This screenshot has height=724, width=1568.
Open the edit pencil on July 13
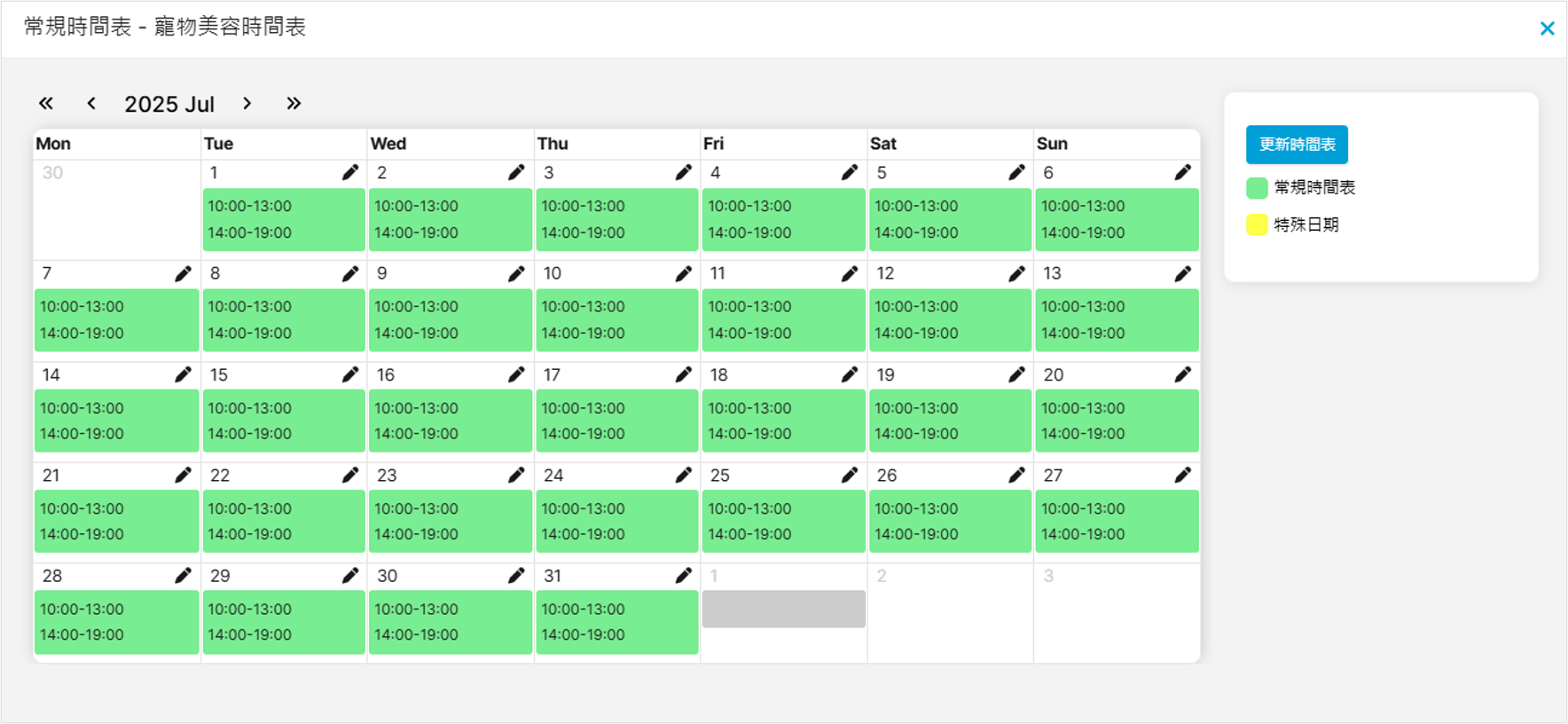(1182, 273)
